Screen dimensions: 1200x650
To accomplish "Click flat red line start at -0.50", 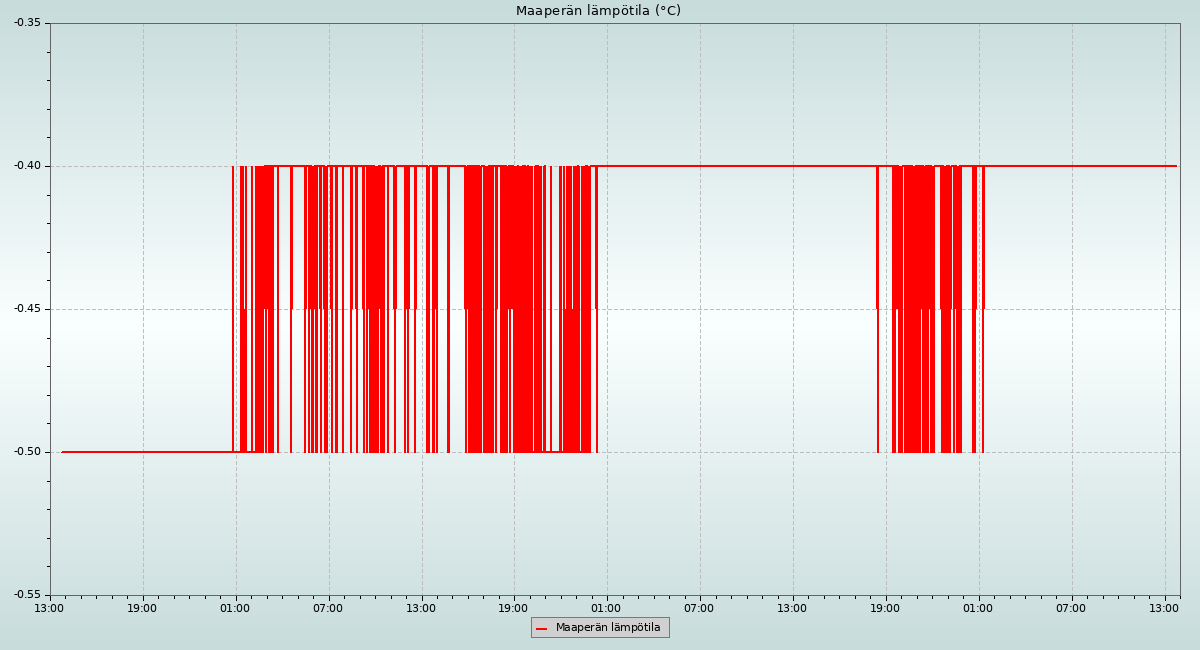I will [x=63, y=452].
